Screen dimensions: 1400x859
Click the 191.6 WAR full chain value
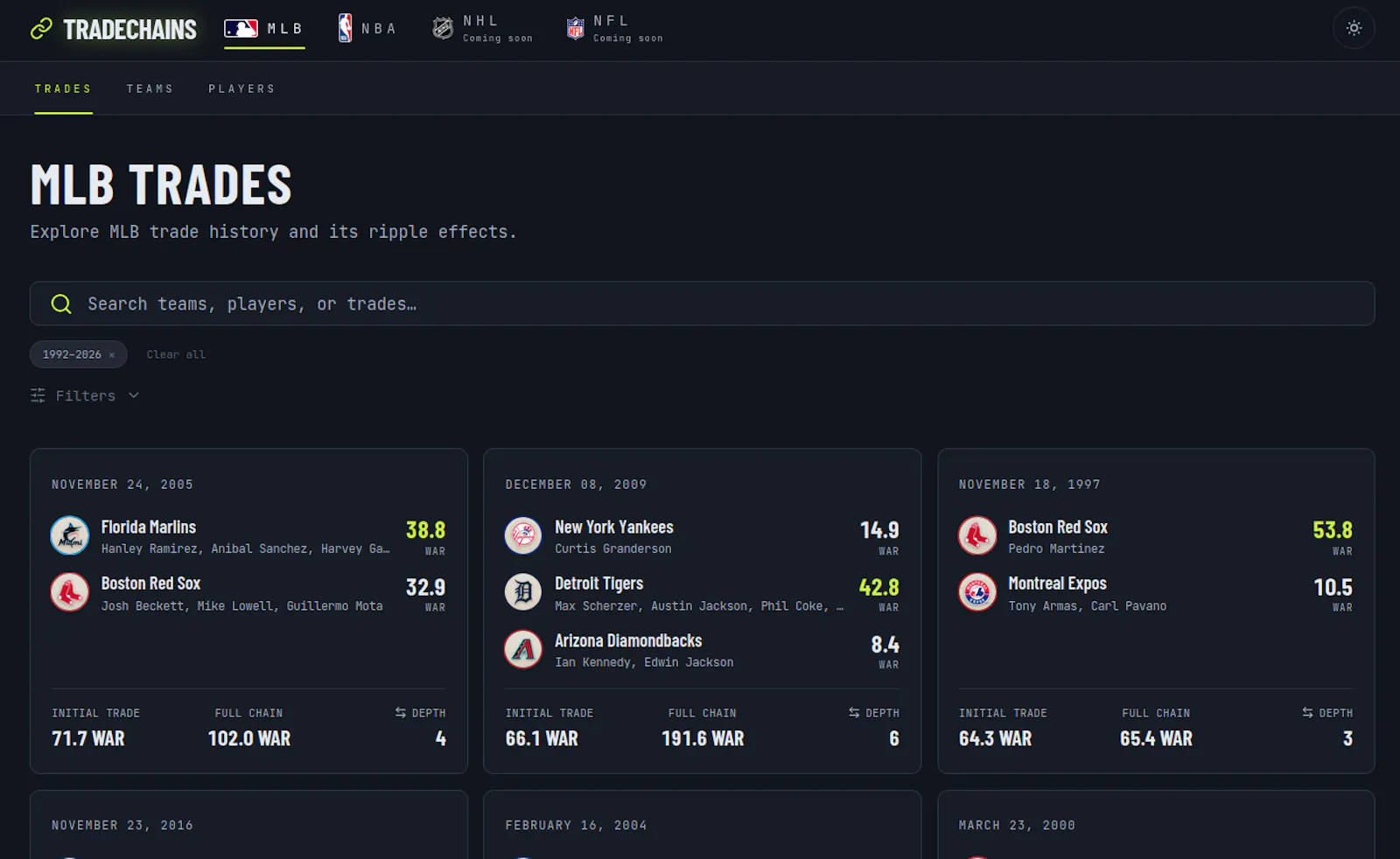pyautogui.click(x=703, y=739)
